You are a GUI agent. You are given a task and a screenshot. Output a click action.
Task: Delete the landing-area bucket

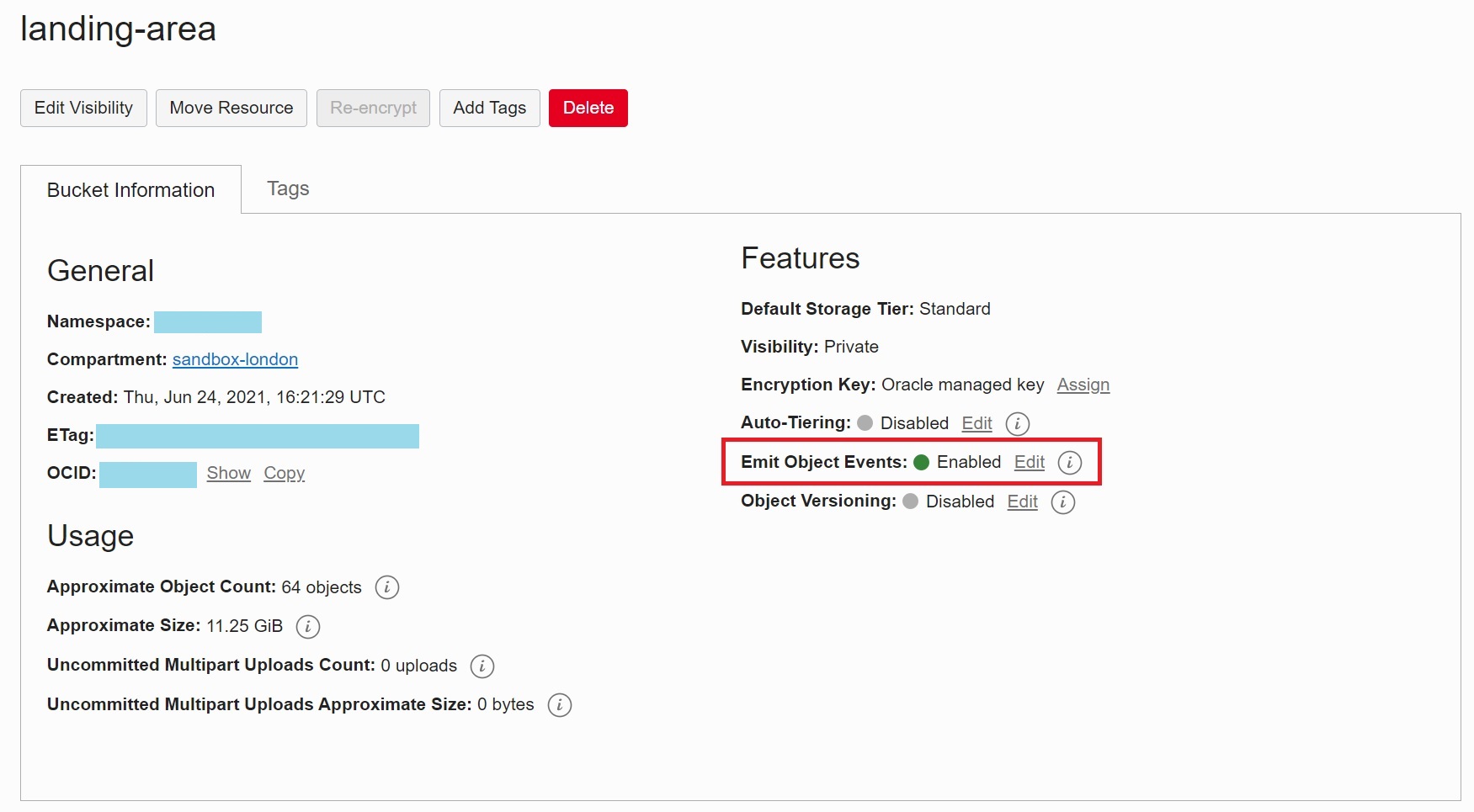tap(588, 108)
